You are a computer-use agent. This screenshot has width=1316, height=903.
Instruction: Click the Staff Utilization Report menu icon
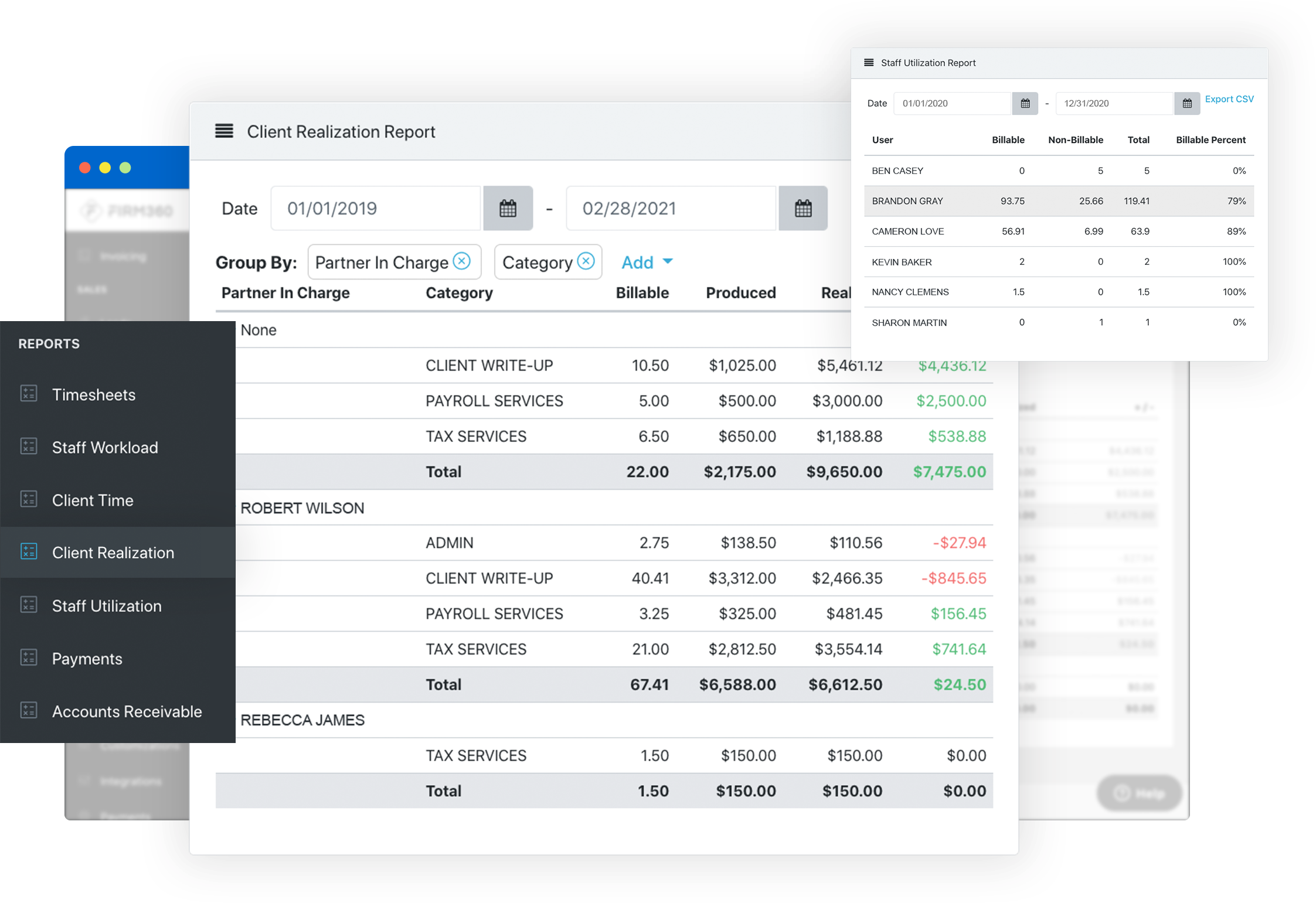(x=869, y=63)
